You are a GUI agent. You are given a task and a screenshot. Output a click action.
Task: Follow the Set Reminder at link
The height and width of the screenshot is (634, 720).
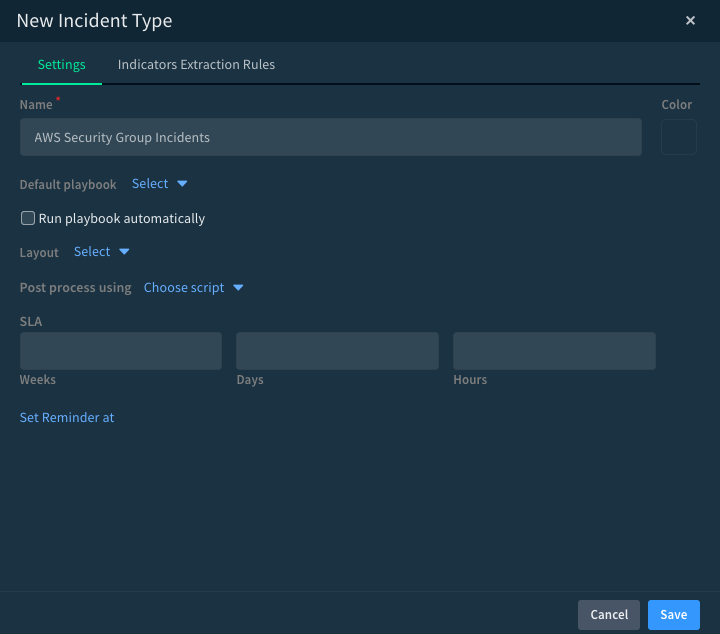67,417
